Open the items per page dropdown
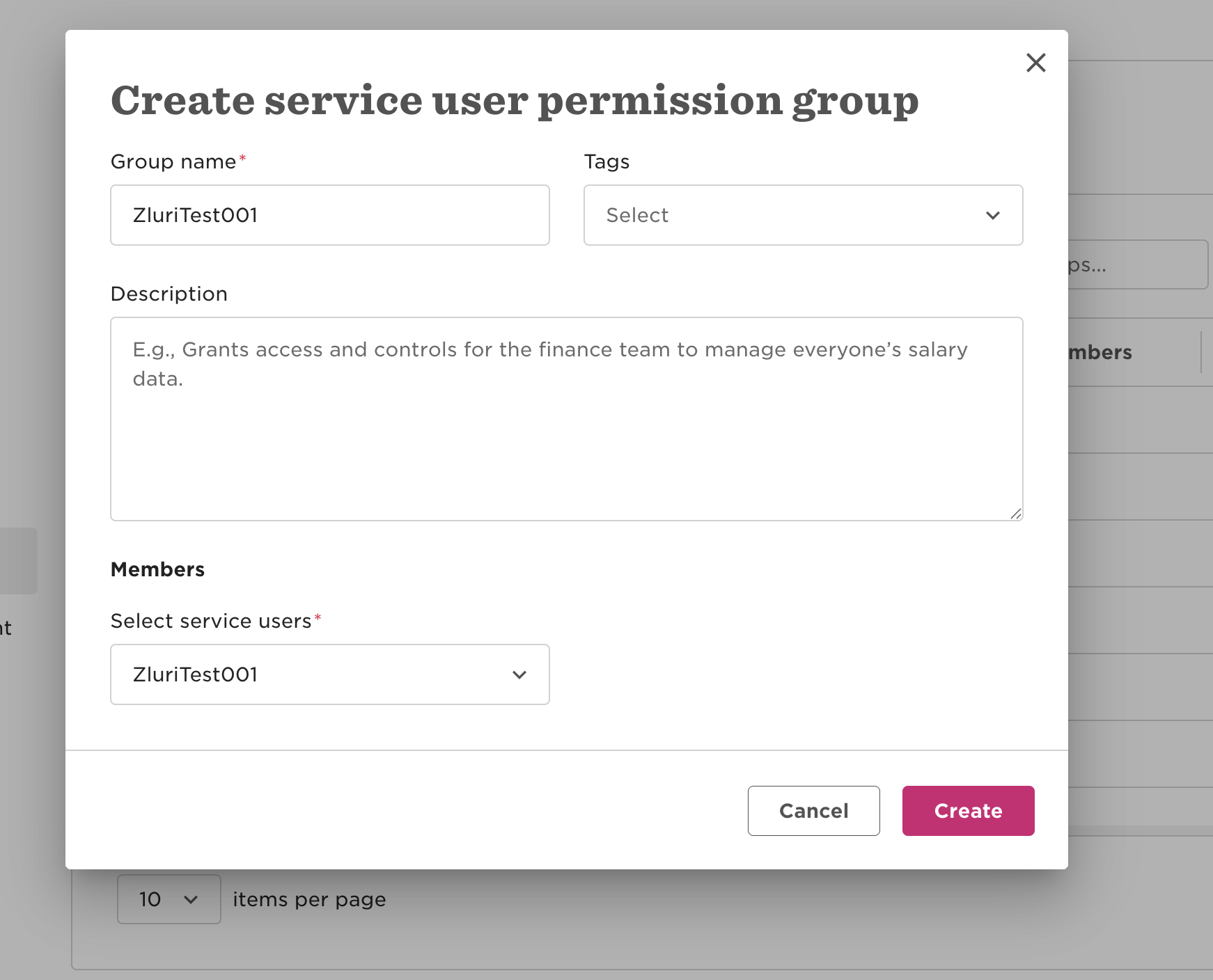The width and height of the screenshot is (1213, 980). [169, 899]
